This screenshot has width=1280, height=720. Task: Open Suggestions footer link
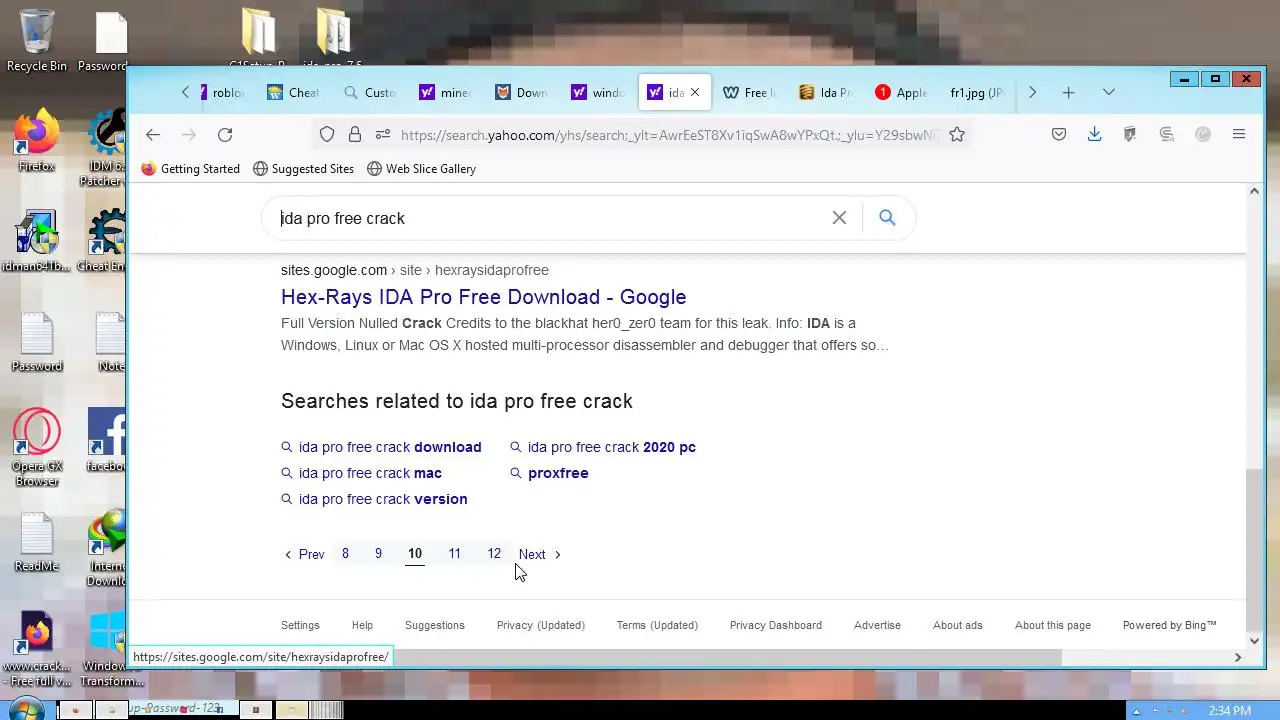tap(435, 625)
